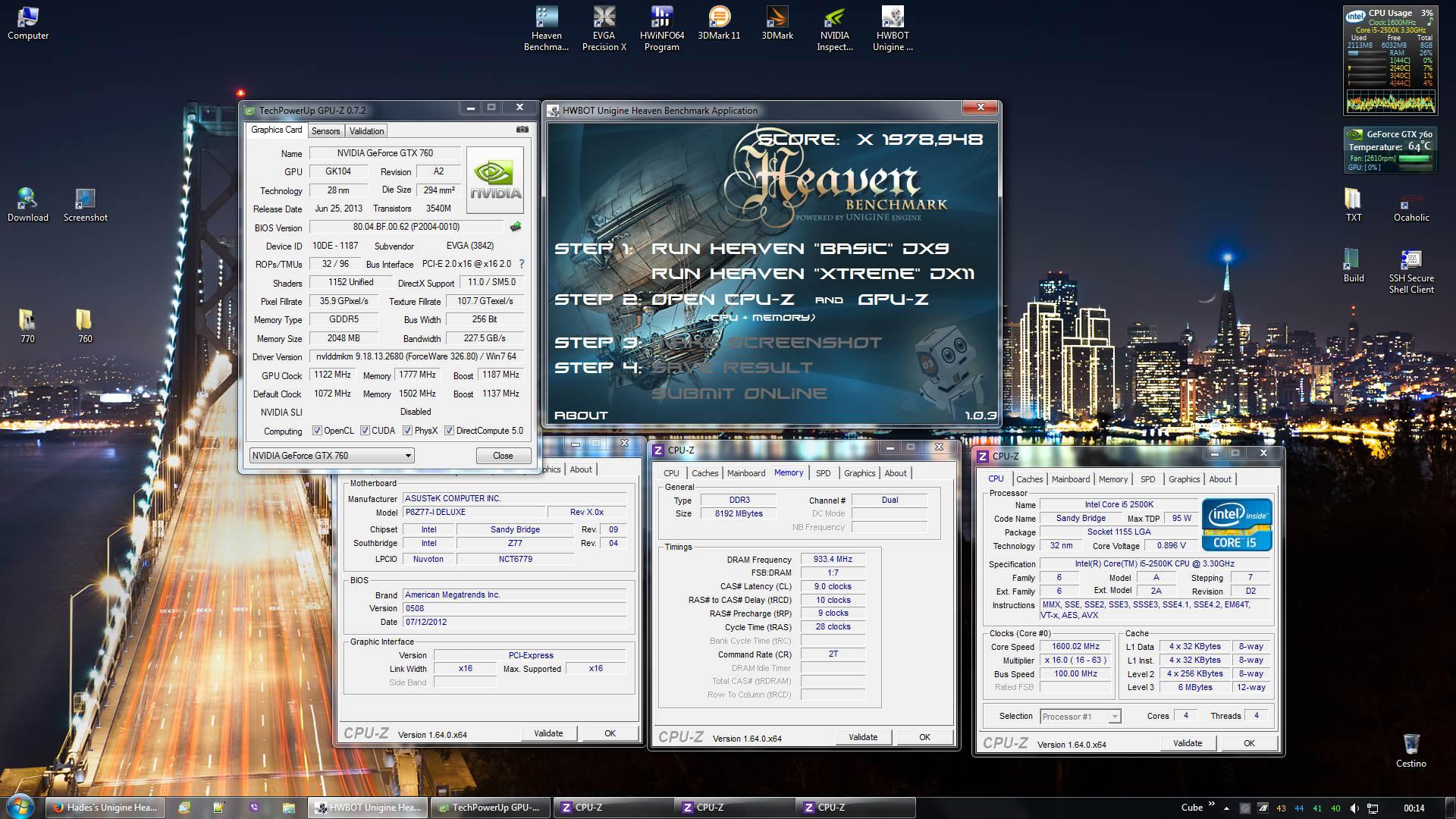Click the bus interface question mark in GPU-Z

pos(522,264)
